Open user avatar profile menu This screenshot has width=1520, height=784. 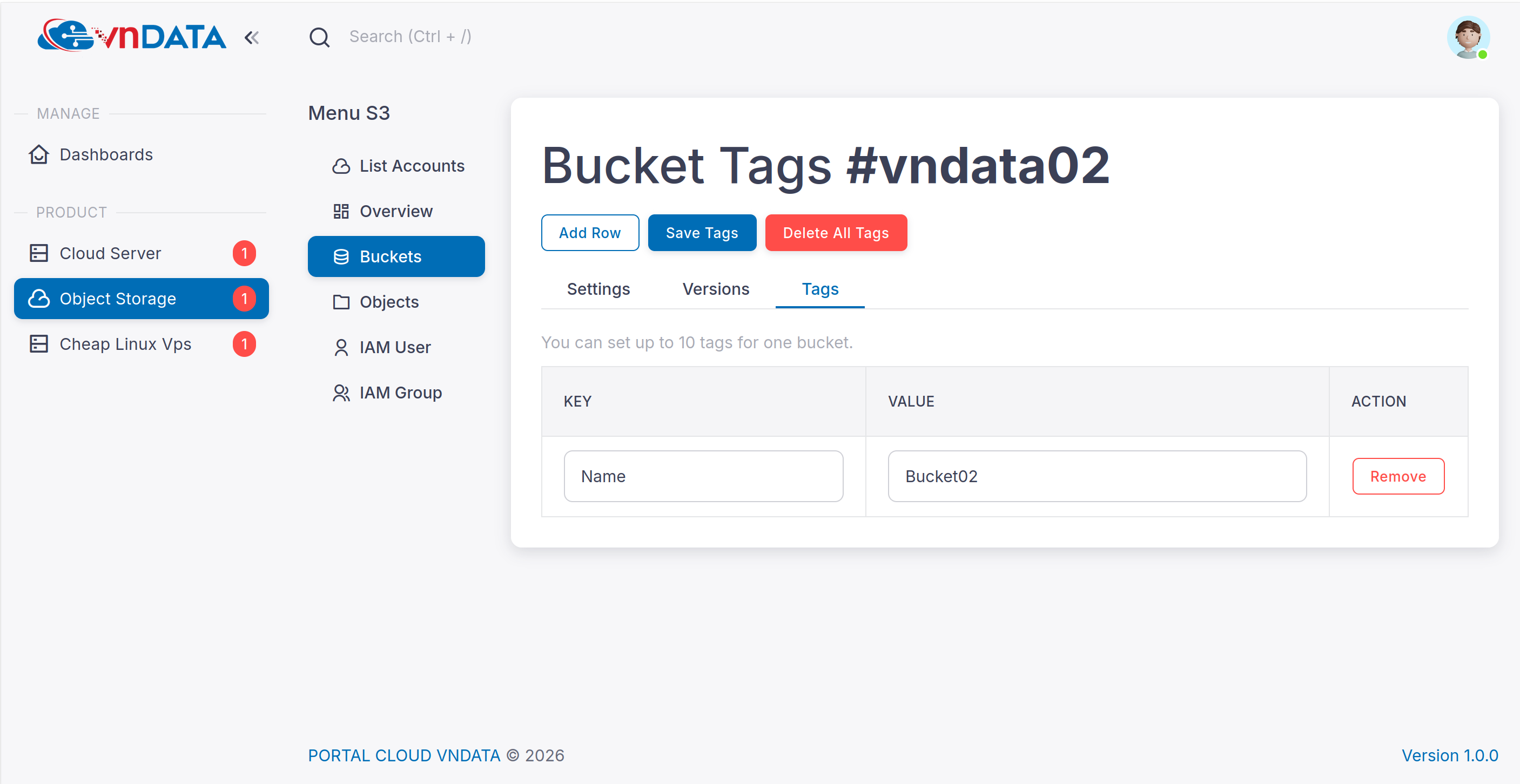(1468, 37)
